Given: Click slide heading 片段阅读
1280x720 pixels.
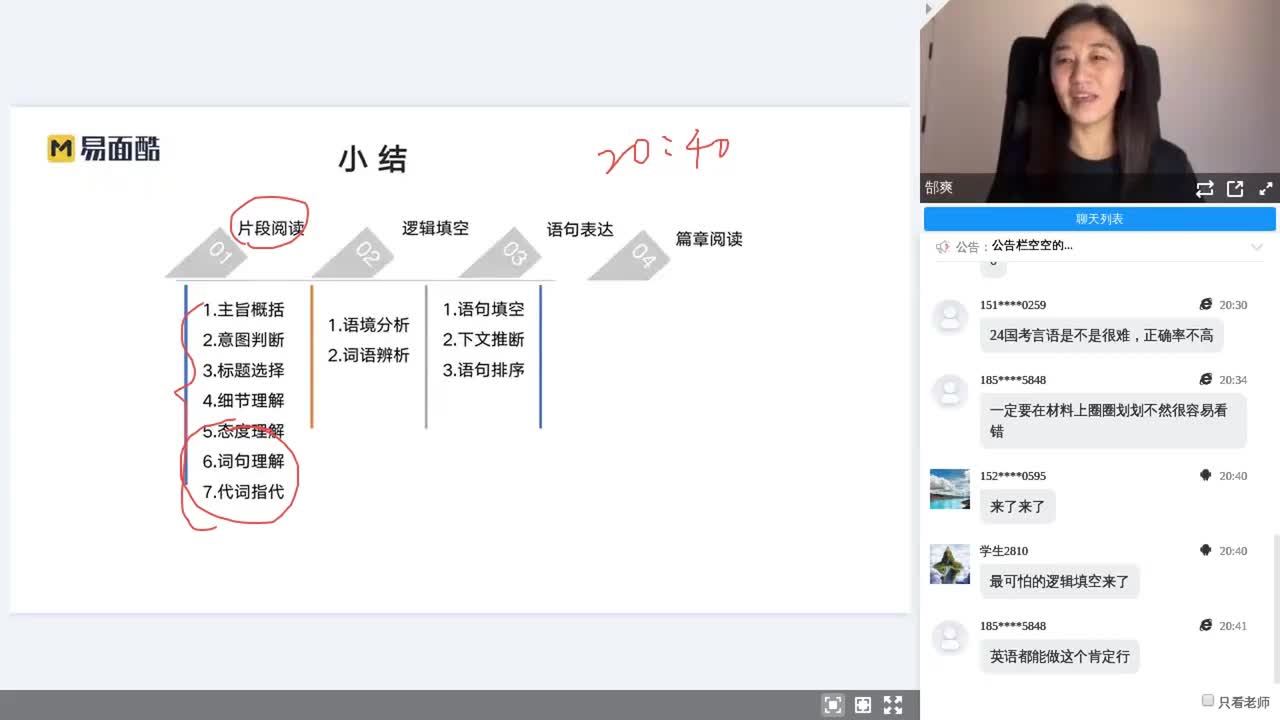Looking at the screenshot, I should (x=270, y=228).
